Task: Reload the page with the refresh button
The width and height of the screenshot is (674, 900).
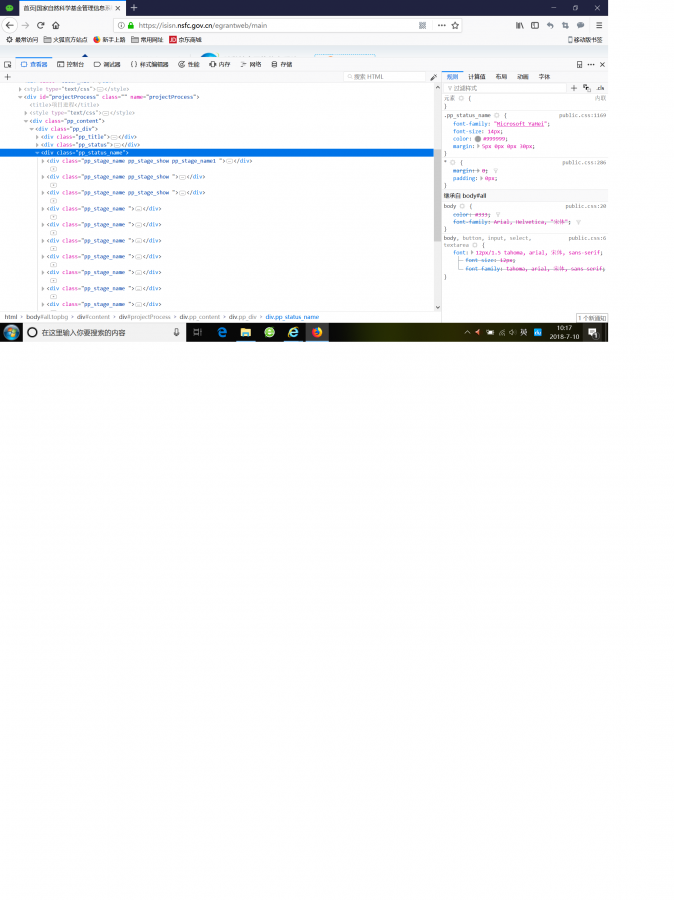Action: pyautogui.click(x=40, y=25)
